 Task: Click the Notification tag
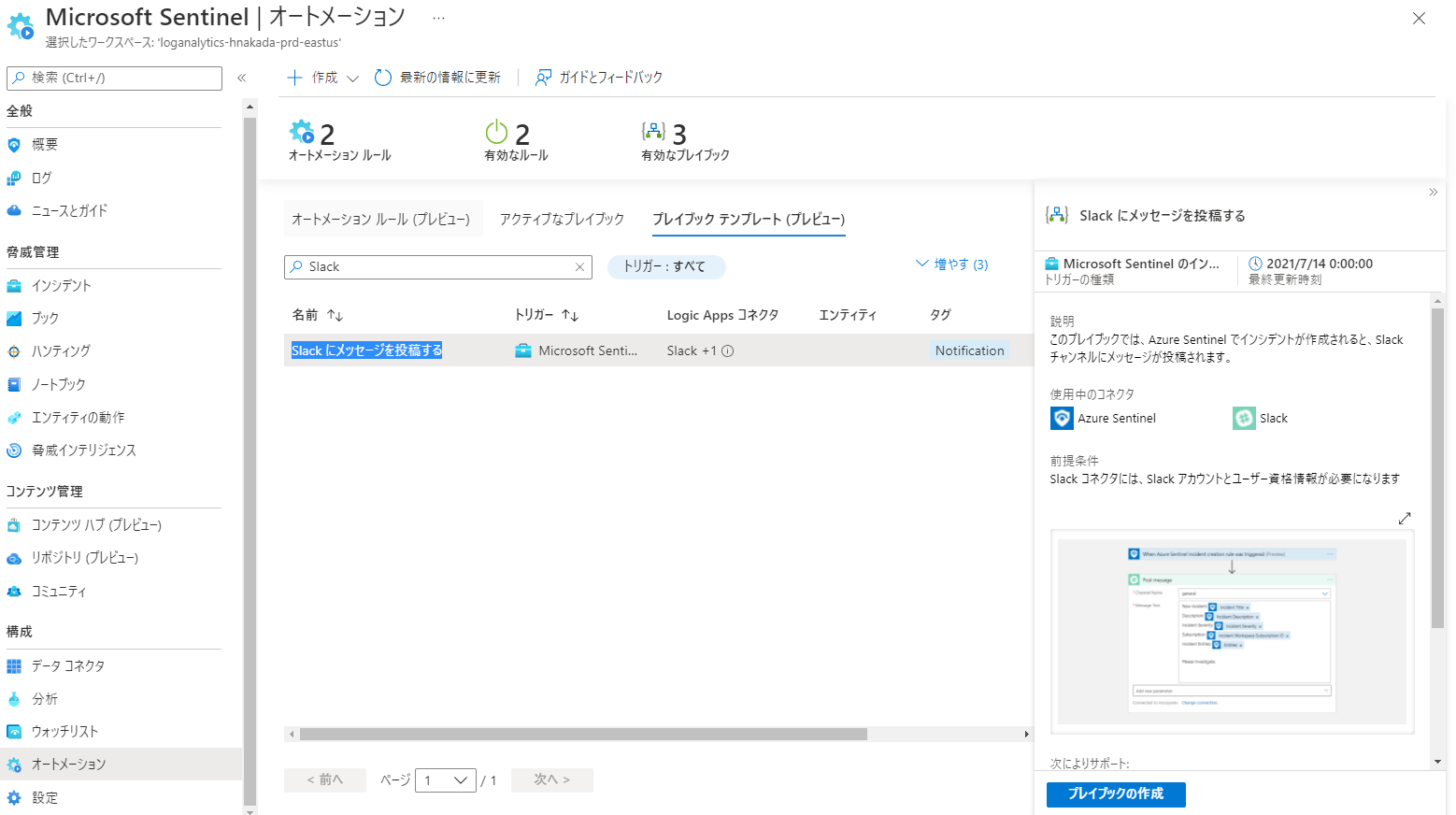tap(970, 350)
